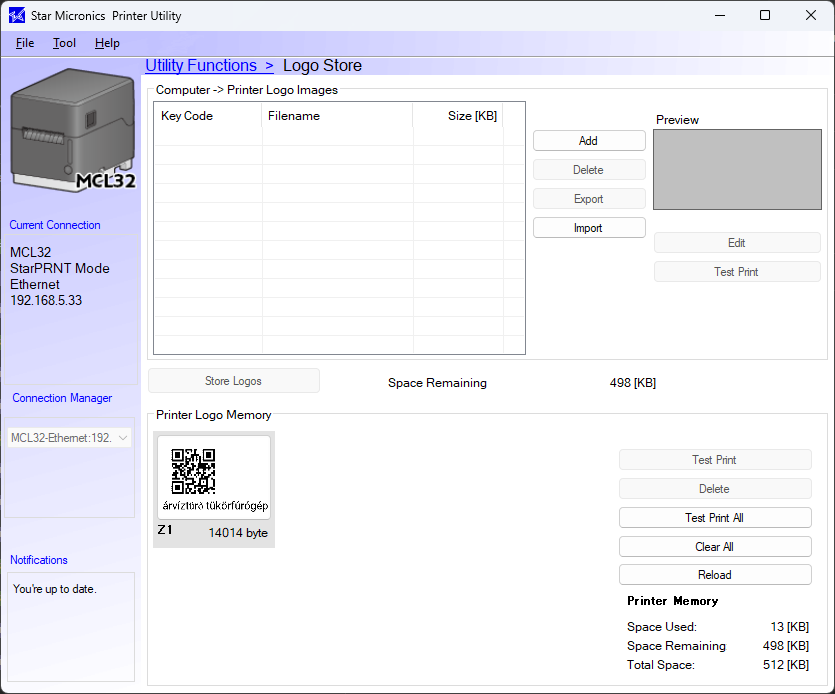Click the Clear All button
835x694 pixels.
pyautogui.click(x=715, y=547)
